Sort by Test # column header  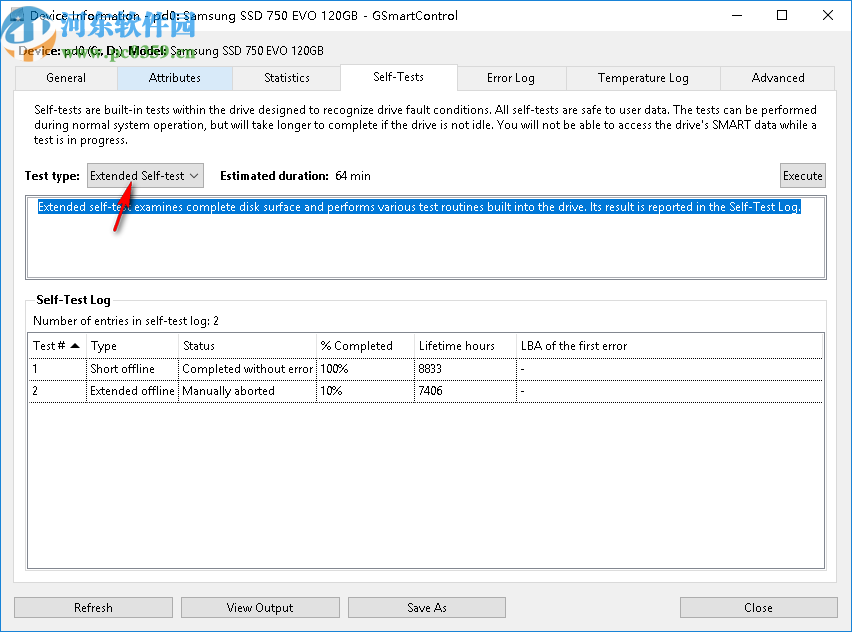57,346
